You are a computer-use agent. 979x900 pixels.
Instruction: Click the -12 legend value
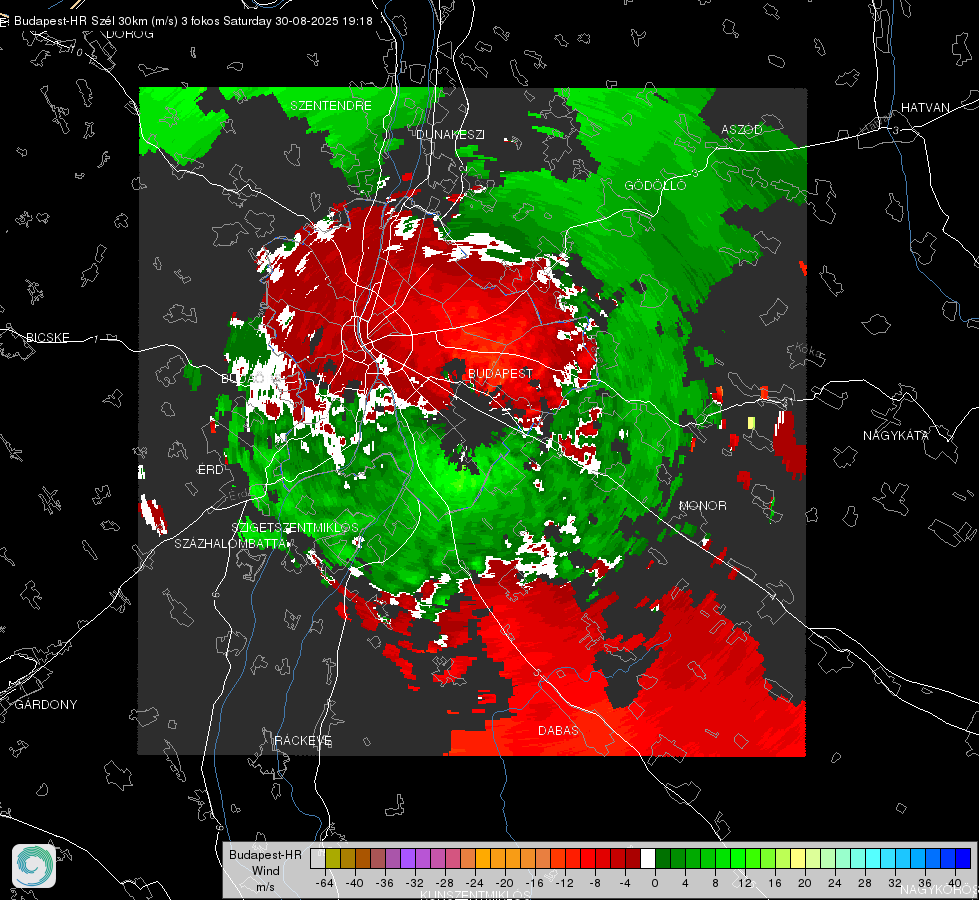click(x=564, y=883)
